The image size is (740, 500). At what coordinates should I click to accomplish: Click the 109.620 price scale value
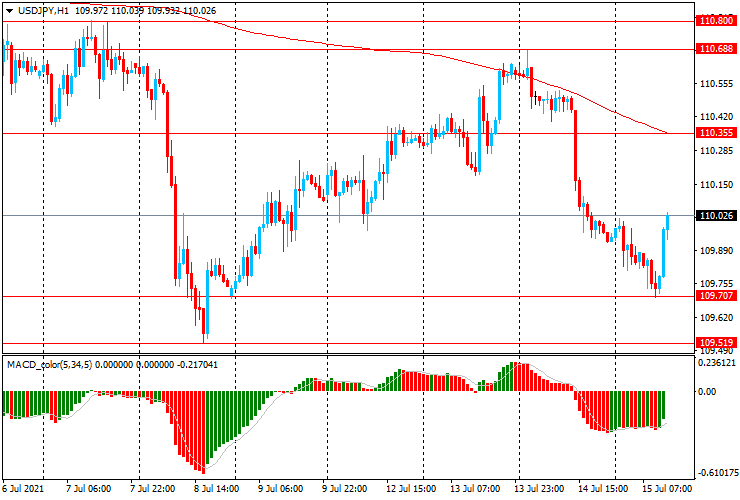point(716,317)
